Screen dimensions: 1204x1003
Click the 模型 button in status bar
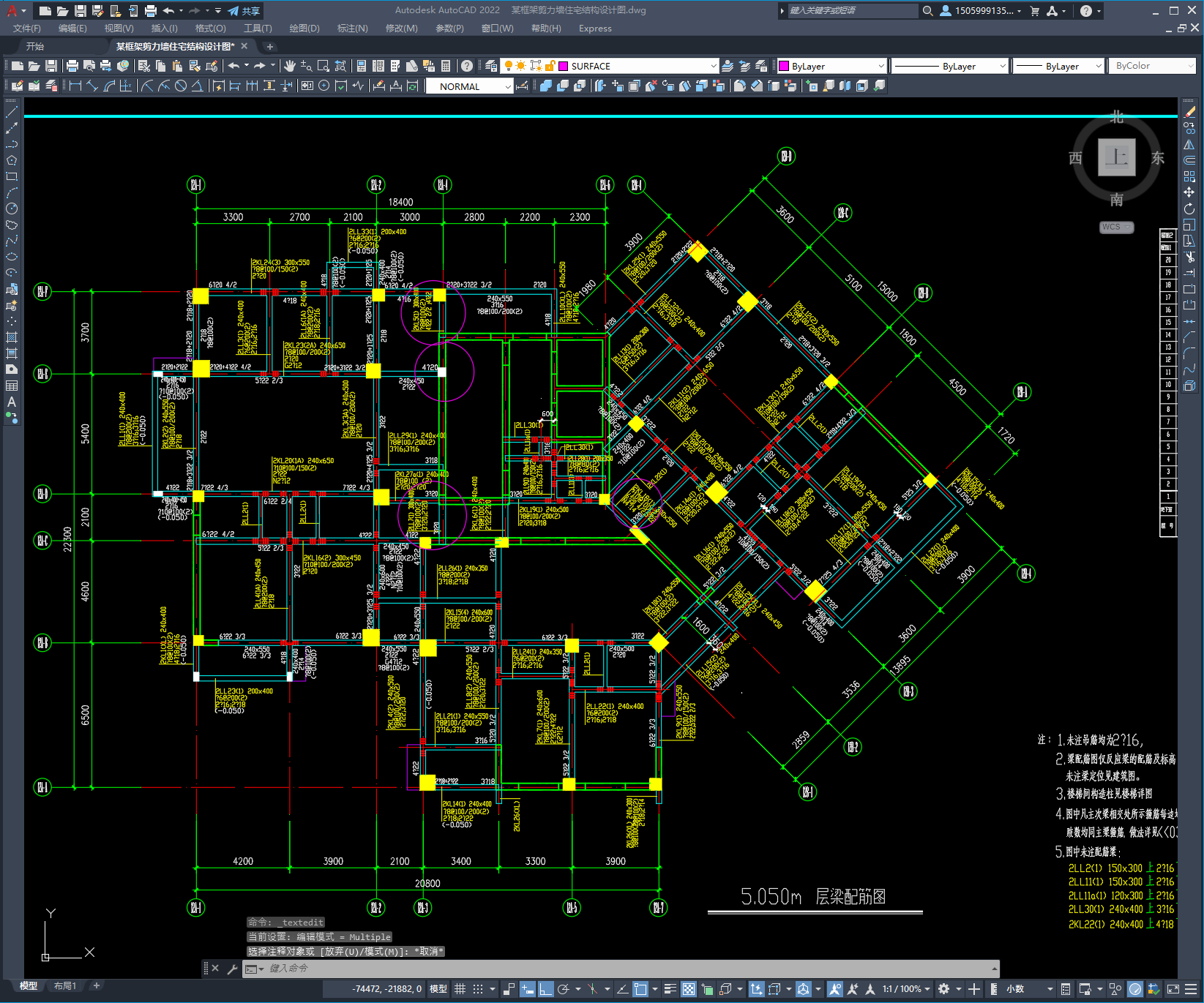(438, 989)
